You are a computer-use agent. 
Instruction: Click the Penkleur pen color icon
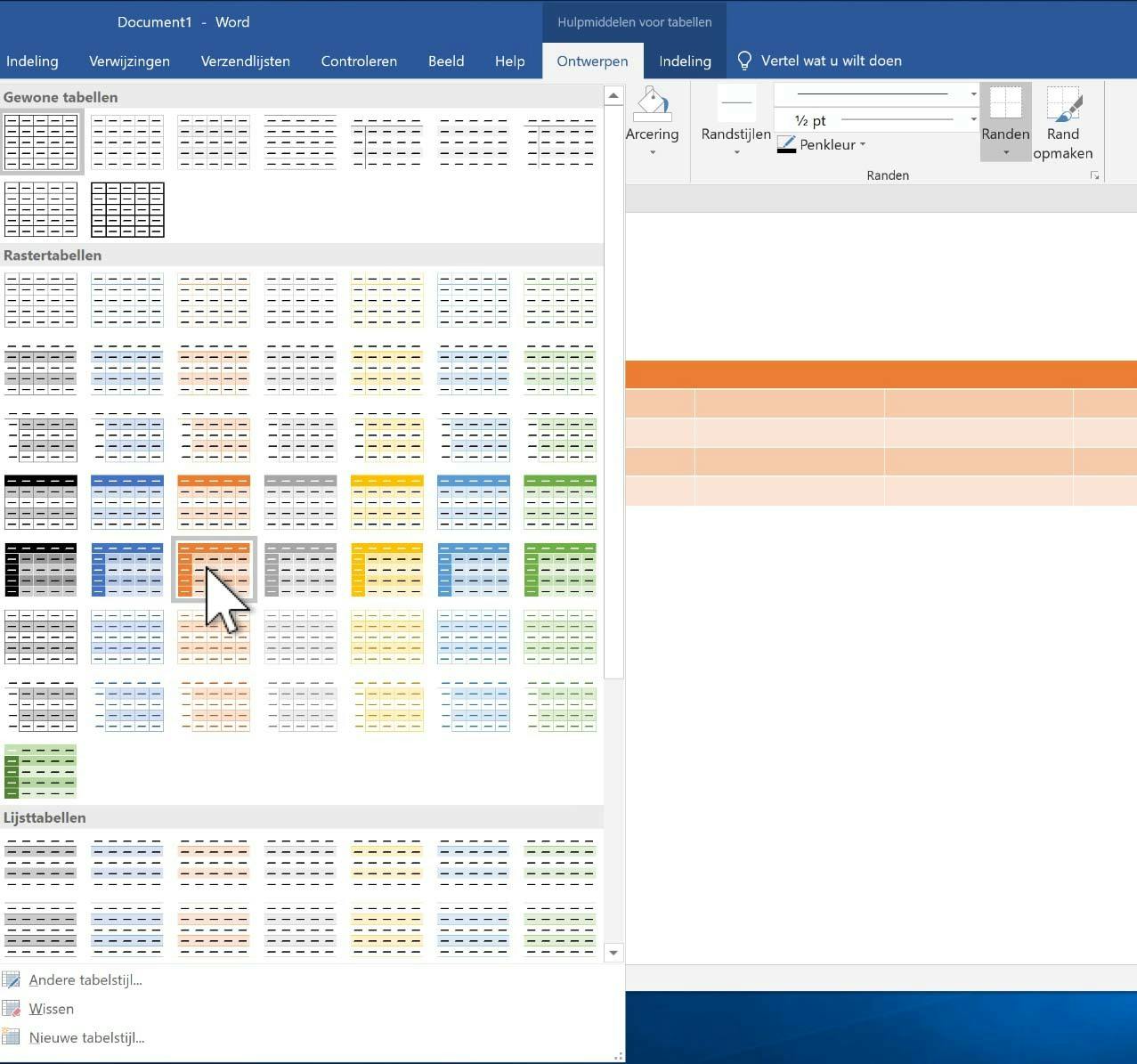(786, 144)
